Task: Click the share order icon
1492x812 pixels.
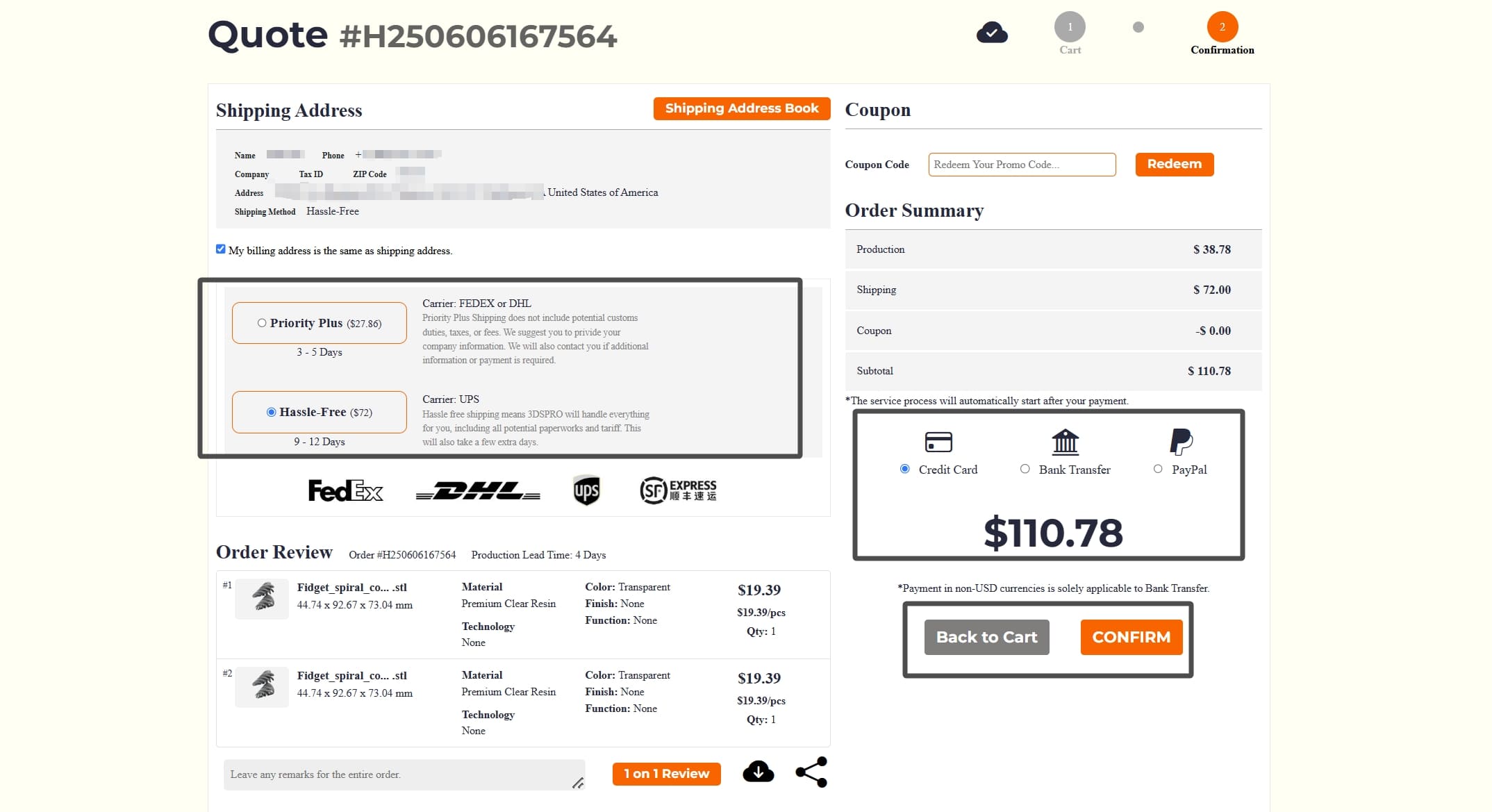Action: click(x=811, y=771)
